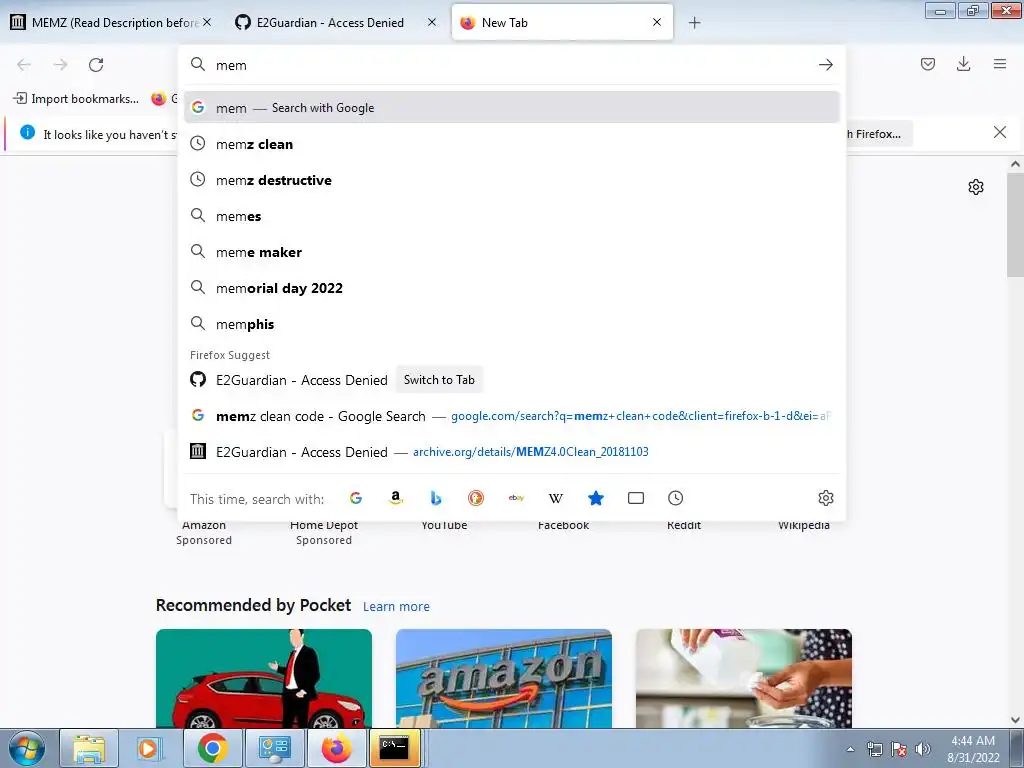Search open tabs using the tab icon
Image resolution: width=1024 pixels, height=768 pixels.
tap(635, 498)
